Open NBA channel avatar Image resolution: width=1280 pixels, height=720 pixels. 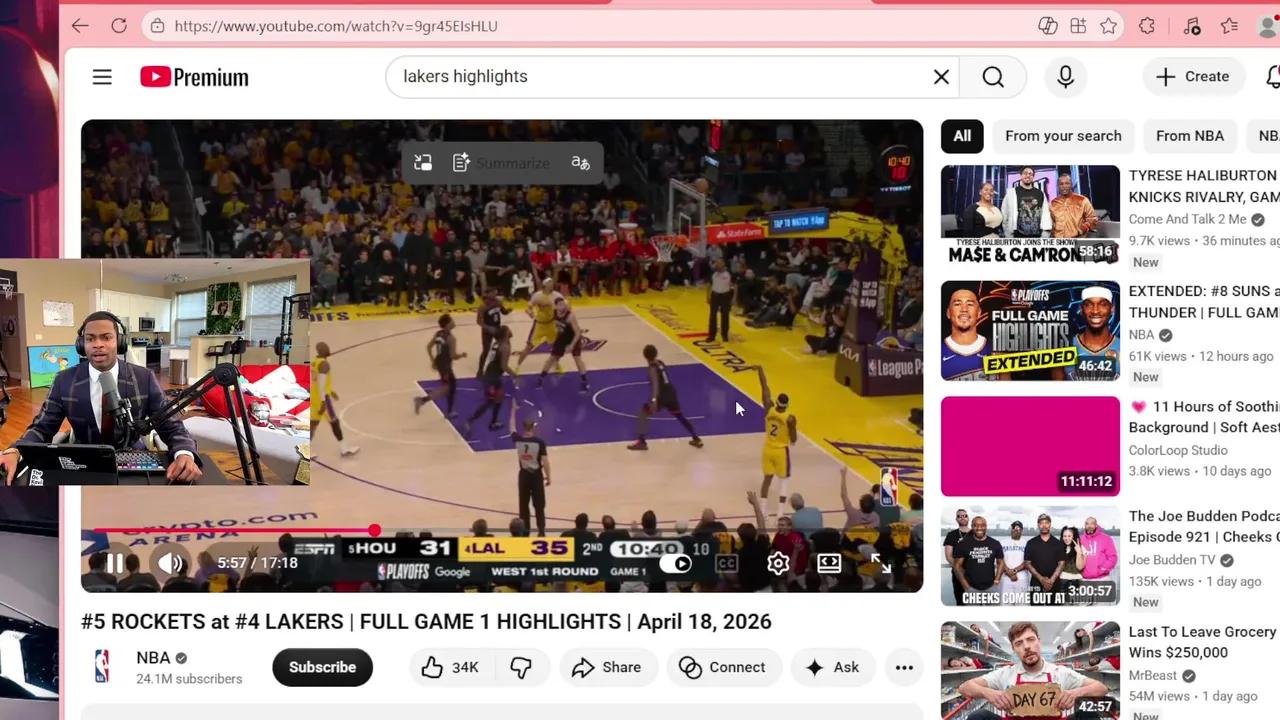(101, 667)
